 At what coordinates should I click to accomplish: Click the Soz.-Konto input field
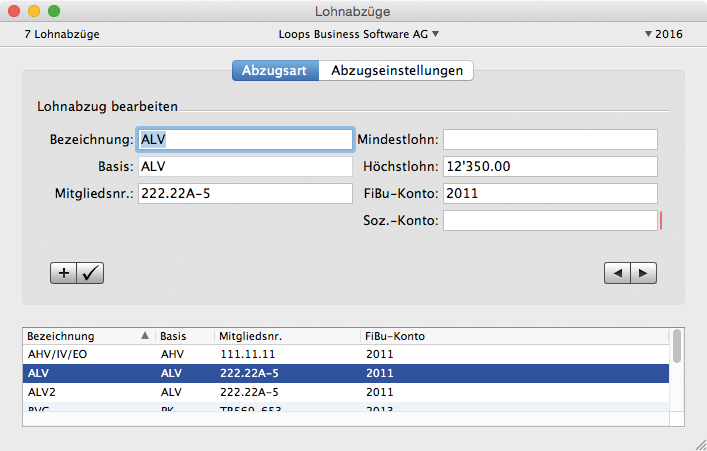[550, 221]
